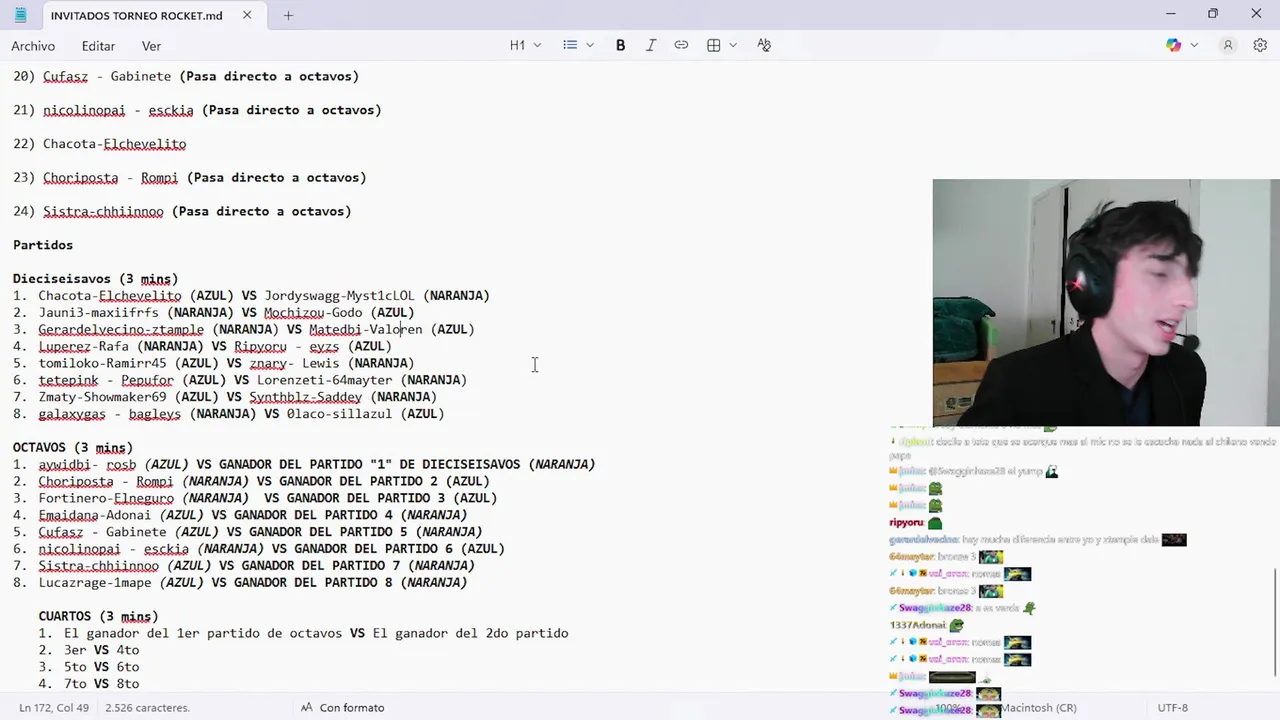Click 'Gerardelvecino-ztample' in match 3

coord(121,330)
